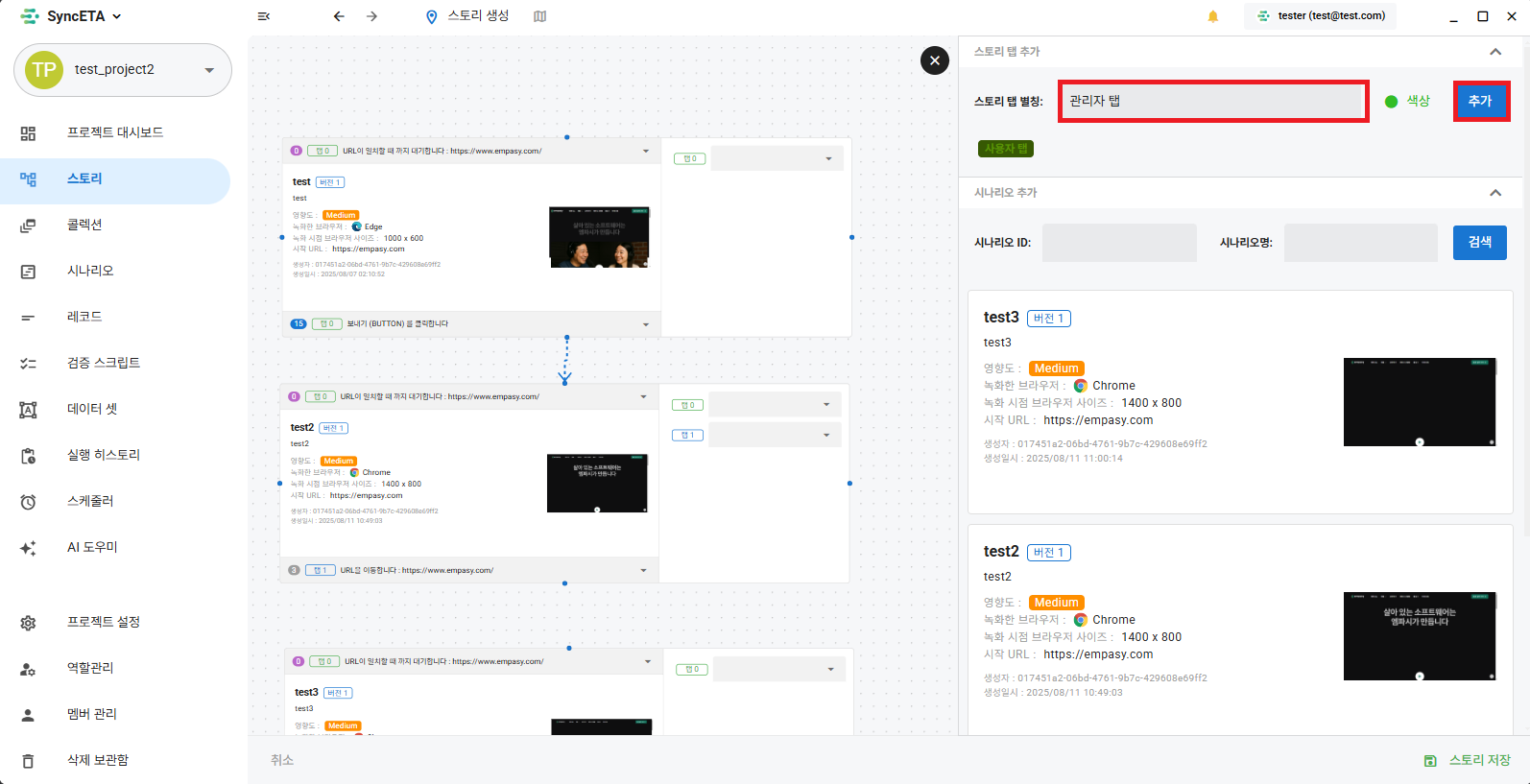Go forward with the right arrow
Viewport: 1530px width, 784px height.
click(x=372, y=16)
